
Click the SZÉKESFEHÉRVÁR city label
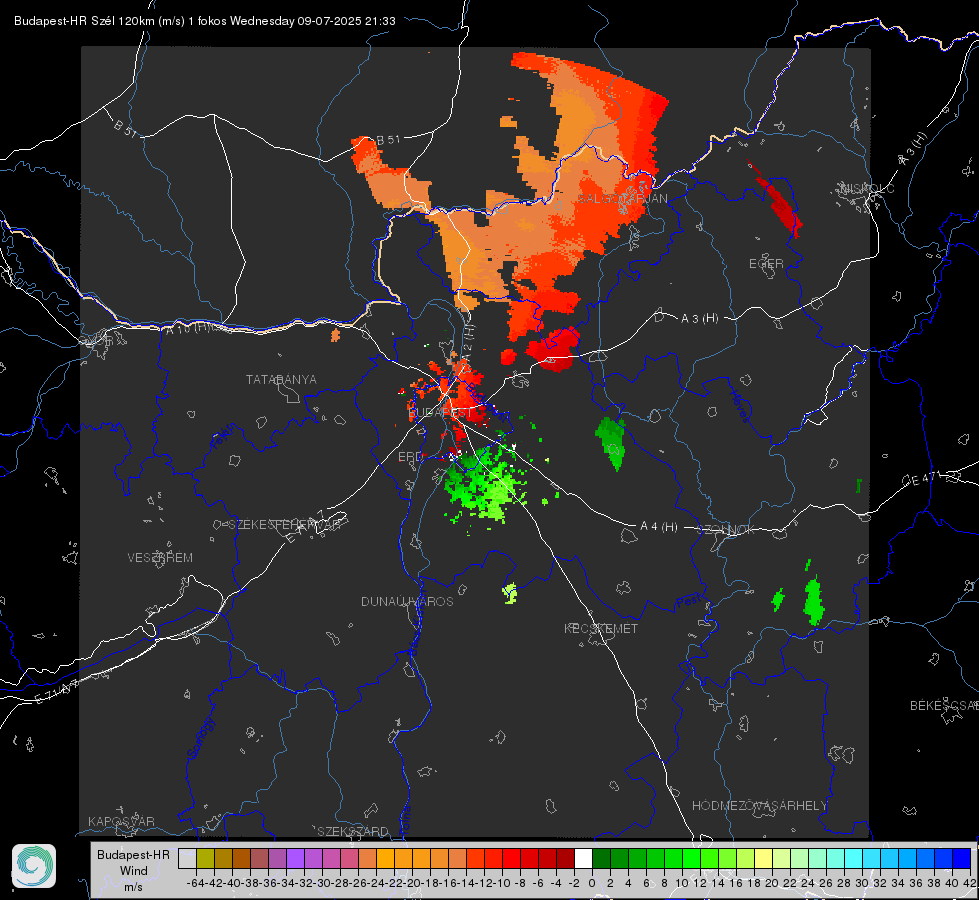[x=285, y=525]
